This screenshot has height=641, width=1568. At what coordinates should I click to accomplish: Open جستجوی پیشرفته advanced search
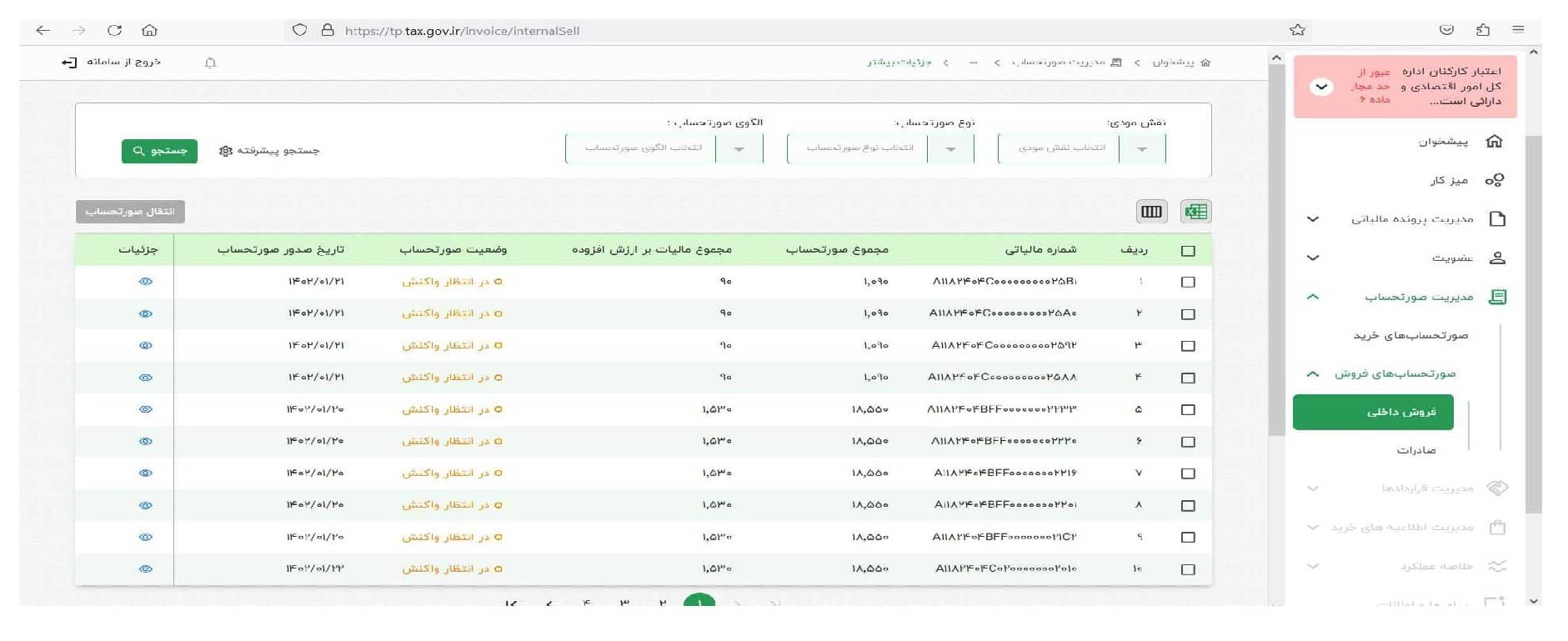[x=269, y=151]
